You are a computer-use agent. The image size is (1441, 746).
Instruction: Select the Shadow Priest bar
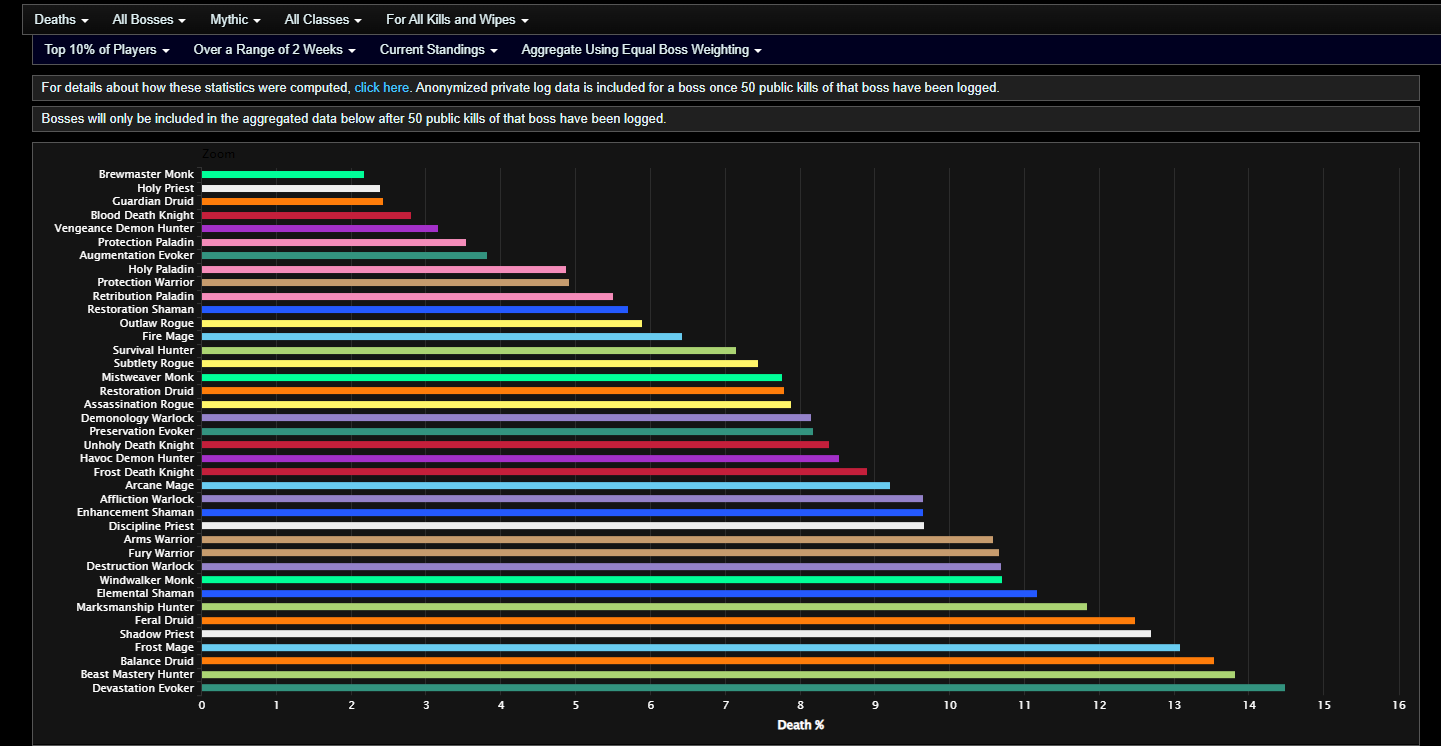pyautogui.click(x=676, y=634)
